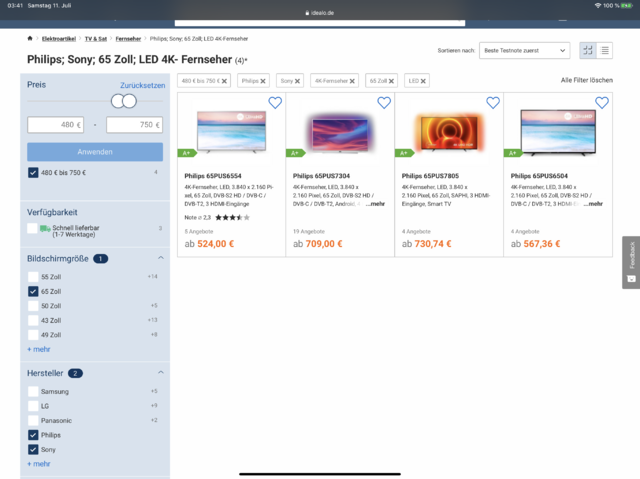The image size is (640, 479).
Task: Open the Philips 65PUS6554 product title
Action: (213, 176)
